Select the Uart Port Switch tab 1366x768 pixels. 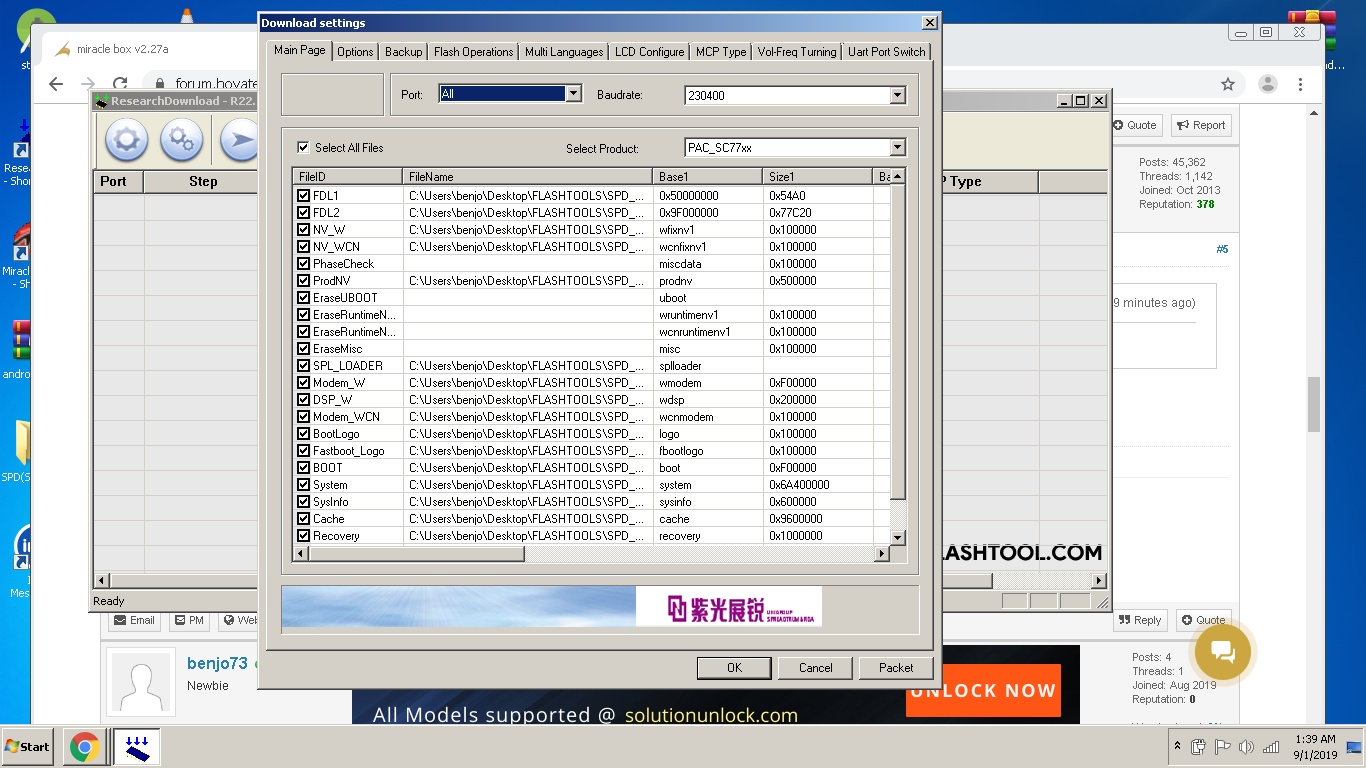[887, 52]
